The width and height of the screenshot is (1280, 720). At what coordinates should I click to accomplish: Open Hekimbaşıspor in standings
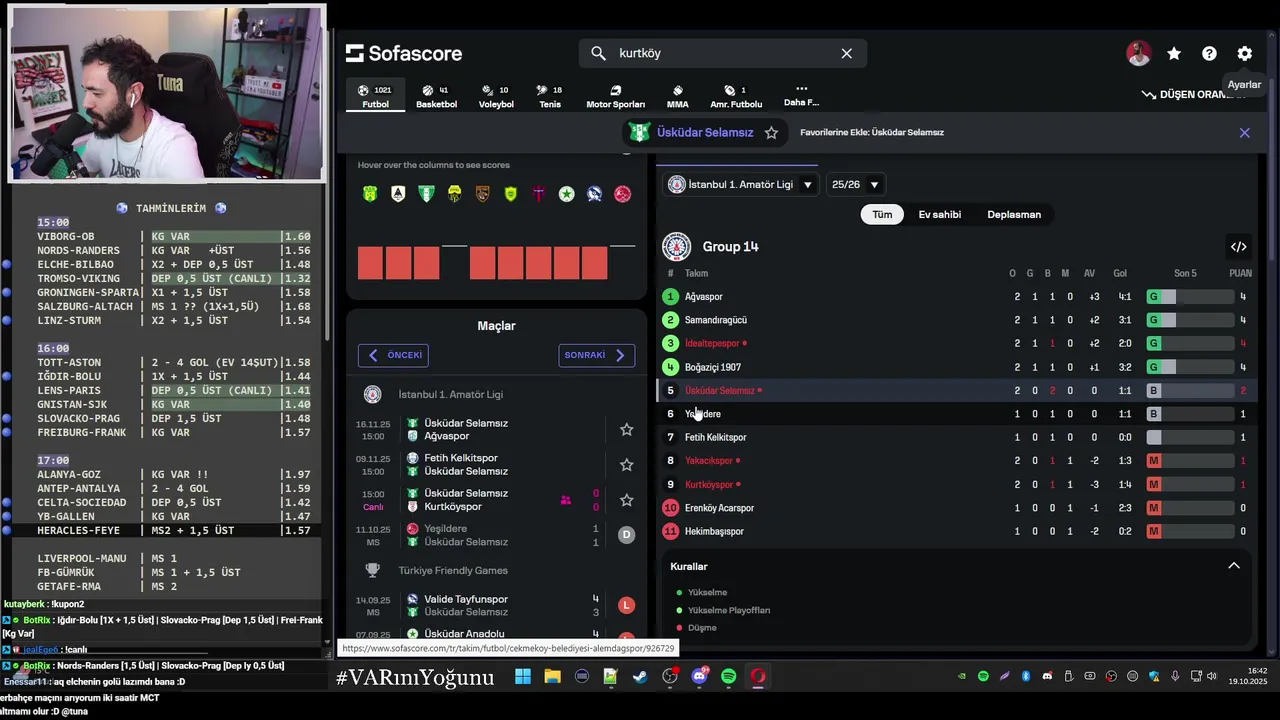(714, 531)
